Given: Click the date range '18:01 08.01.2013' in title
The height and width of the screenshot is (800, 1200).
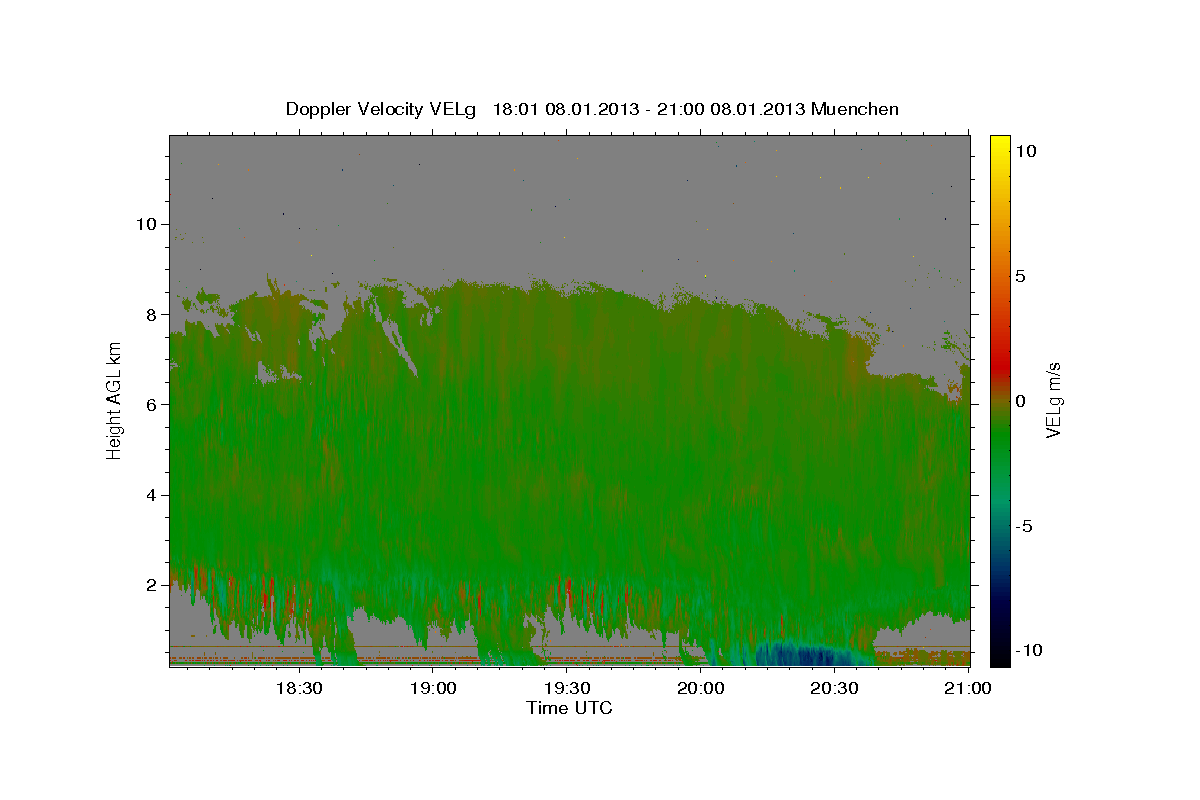Looking at the screenshot, I should [x=565, y=109].
